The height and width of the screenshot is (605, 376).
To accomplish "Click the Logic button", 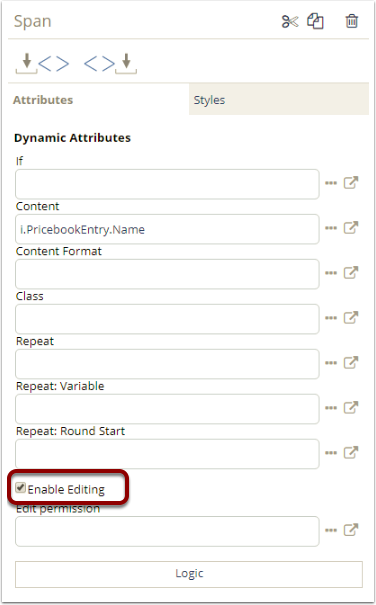I will 189,574.
